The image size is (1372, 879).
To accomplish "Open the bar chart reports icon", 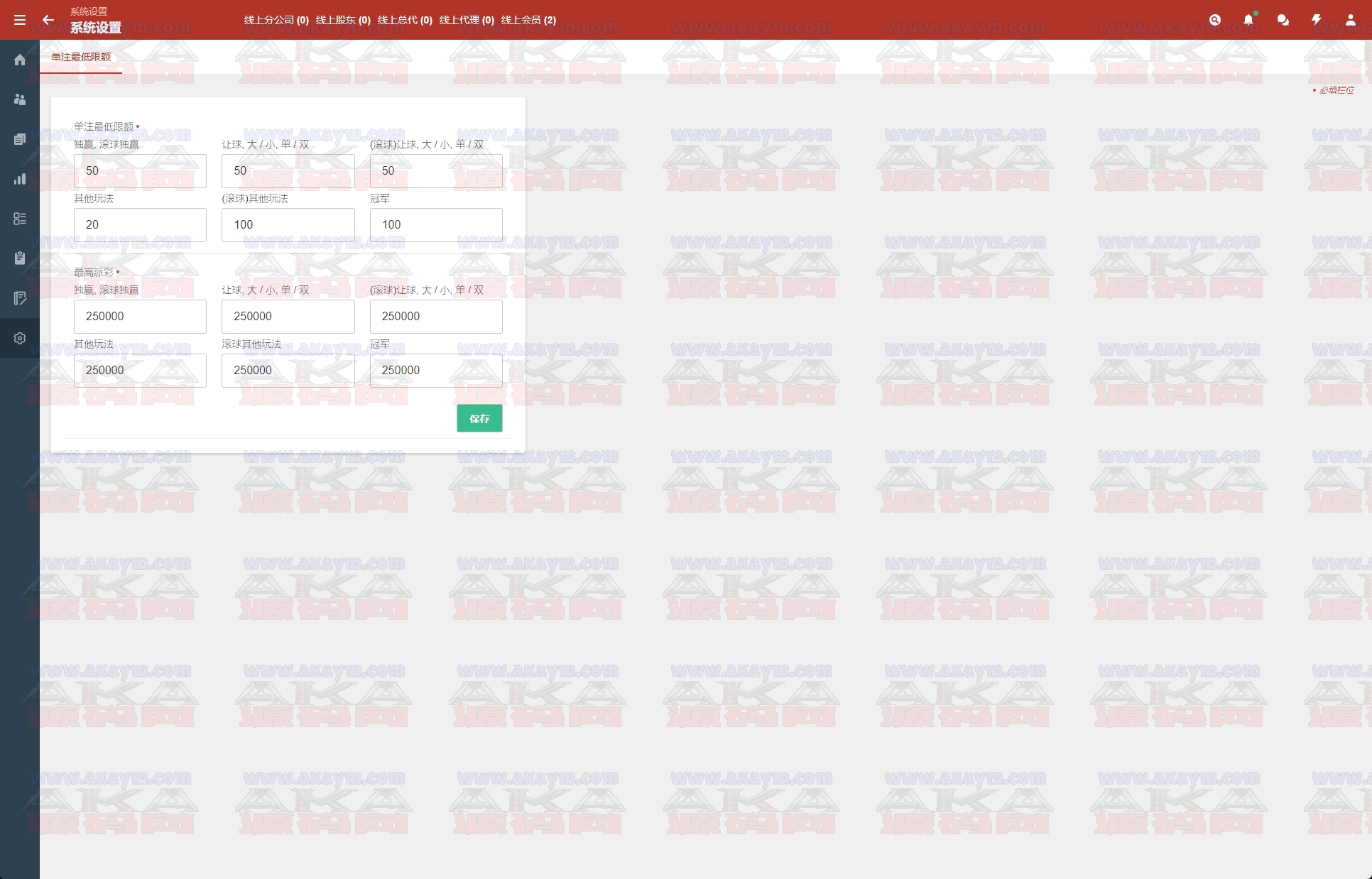I will 20,179.
